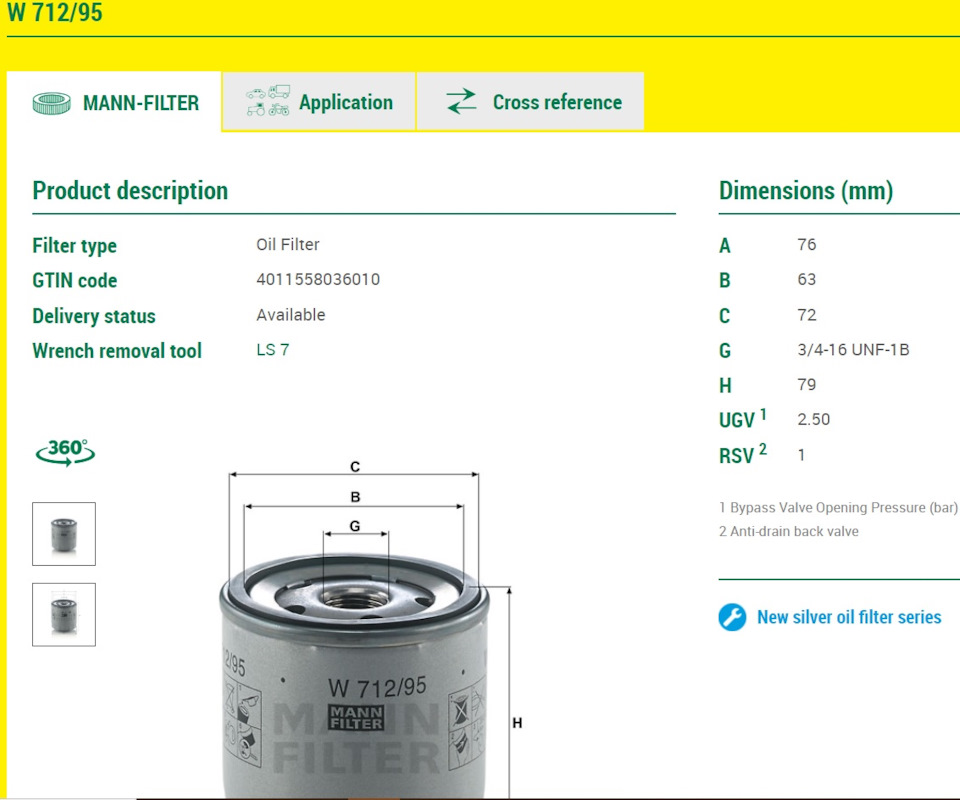Click the 'Available' delivery status value
960x800 pixels.
point(291,315)
